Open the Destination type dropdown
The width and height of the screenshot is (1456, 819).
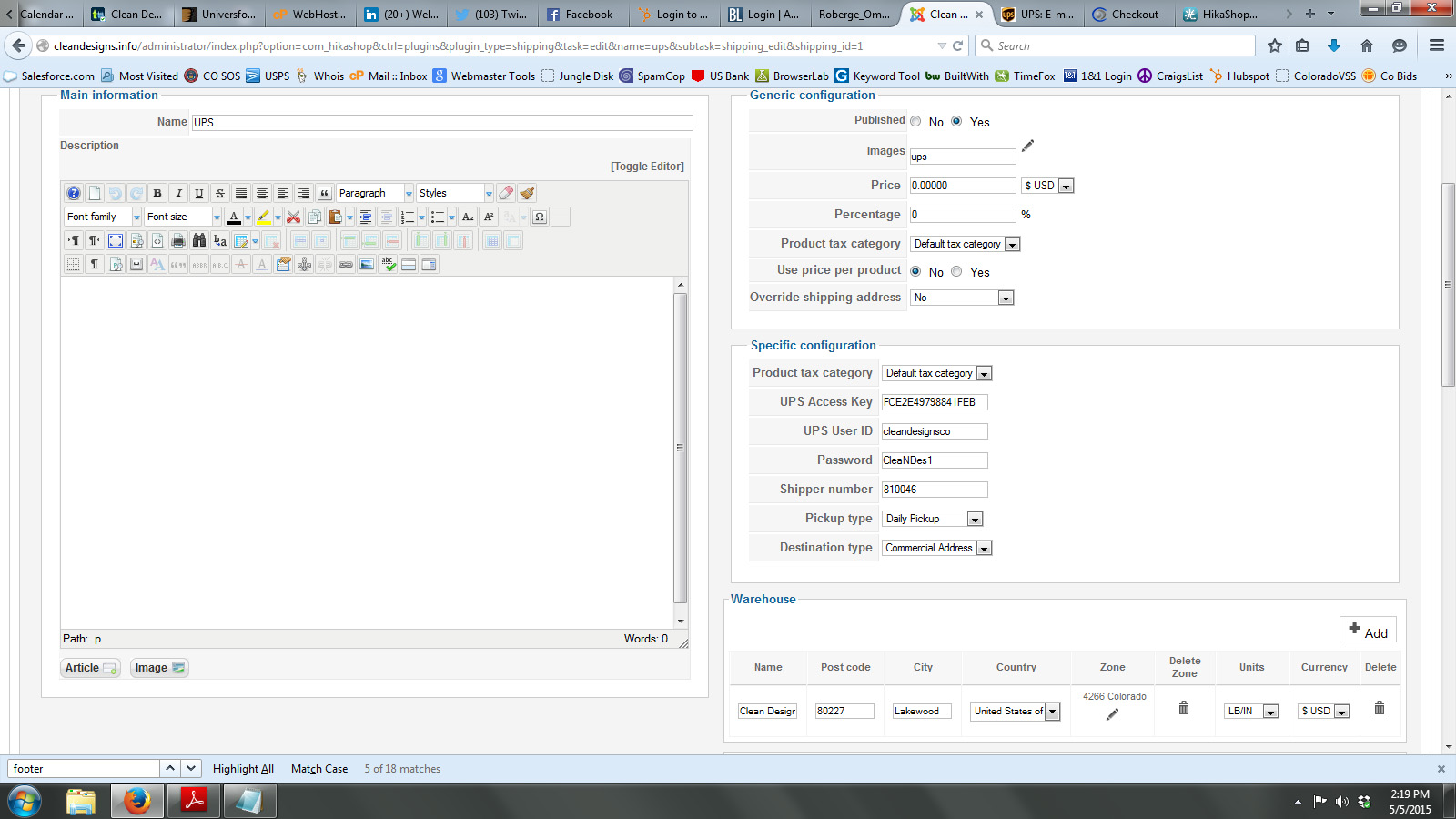[x=937, y=548]
